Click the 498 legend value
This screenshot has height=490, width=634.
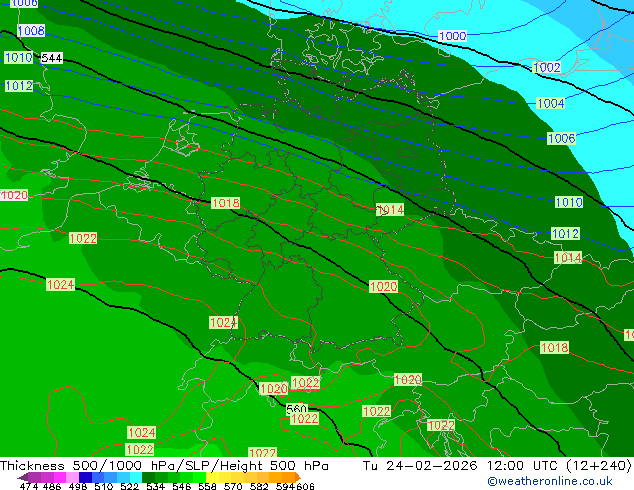point(78,486)
